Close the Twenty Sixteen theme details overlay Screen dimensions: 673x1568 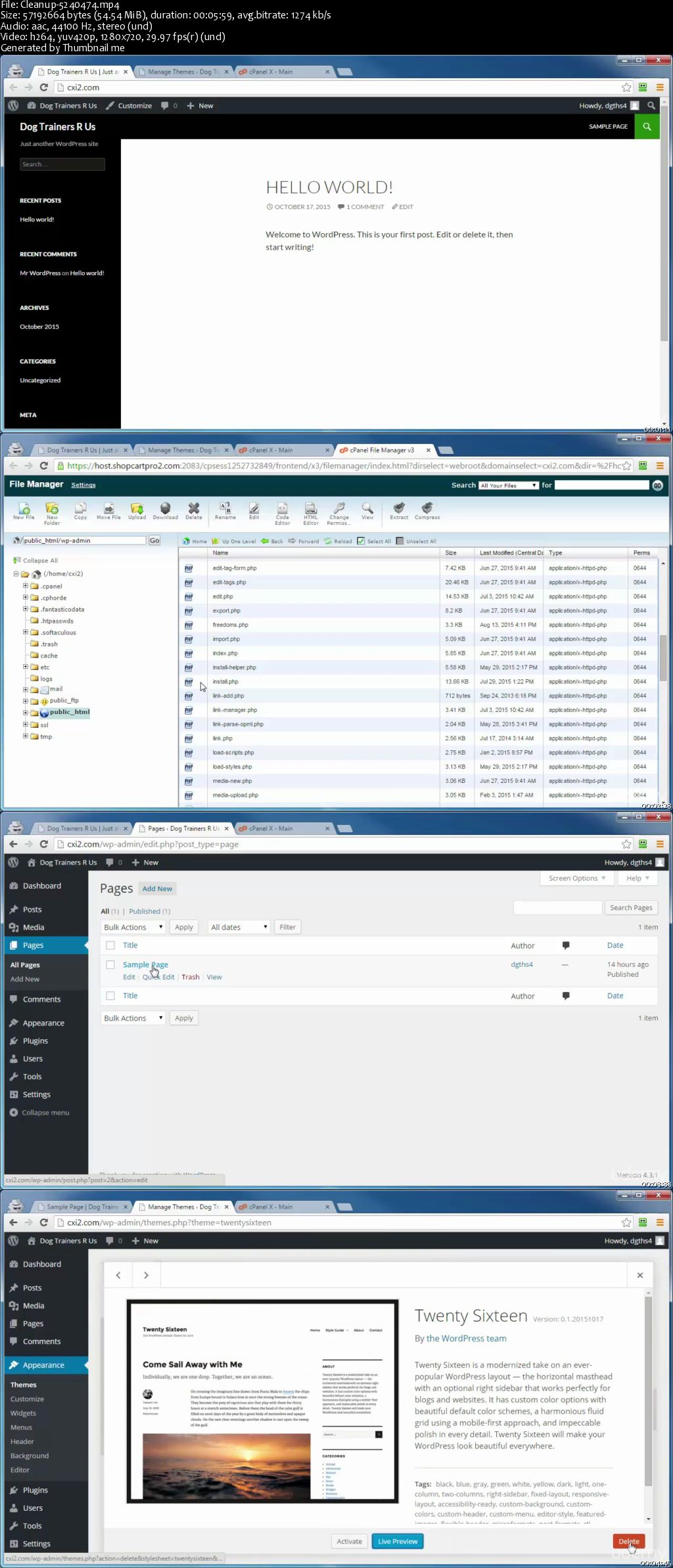point(640,1275)
